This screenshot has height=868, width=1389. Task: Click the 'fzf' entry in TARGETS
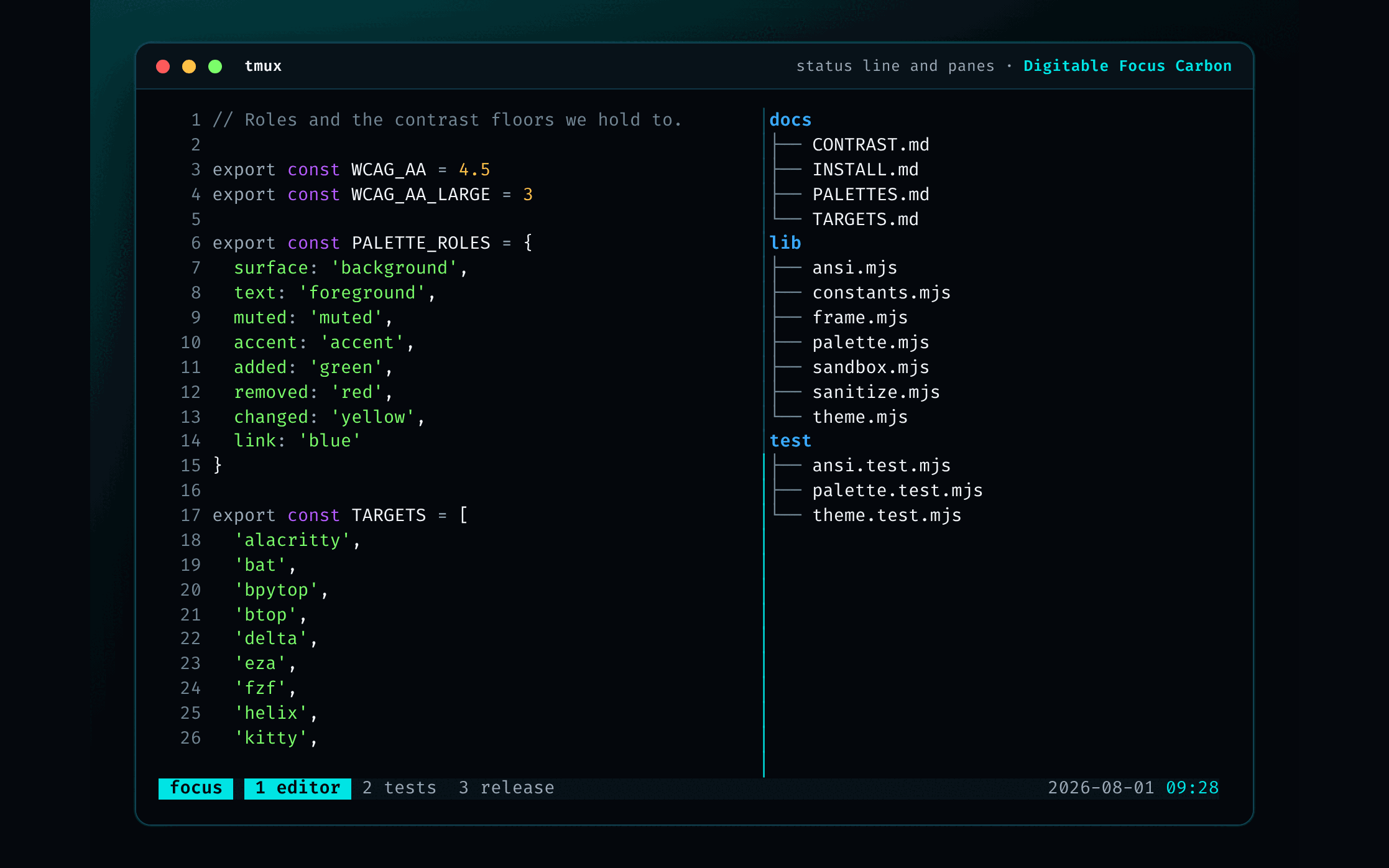click(x=260, y=688)
